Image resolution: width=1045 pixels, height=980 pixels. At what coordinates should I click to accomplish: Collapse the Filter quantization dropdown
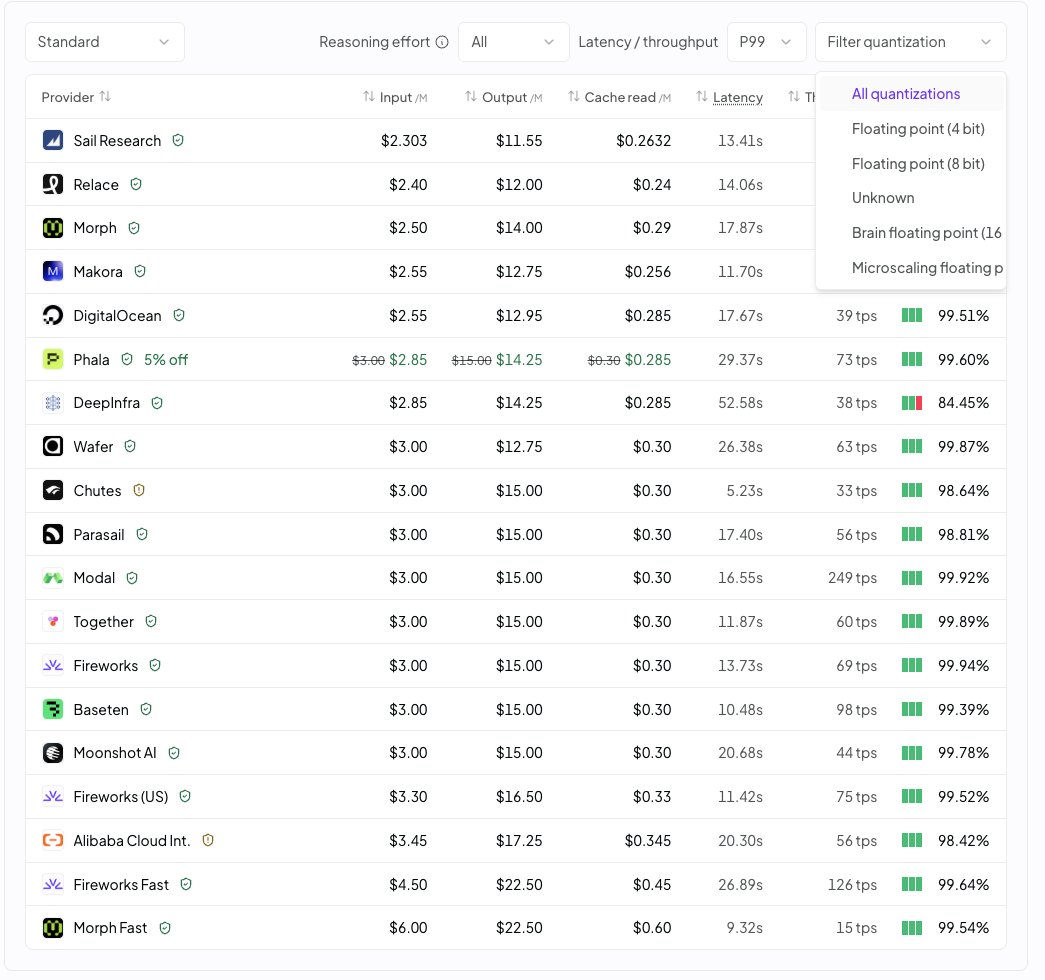pyautogui.click(x=910, y=42)
